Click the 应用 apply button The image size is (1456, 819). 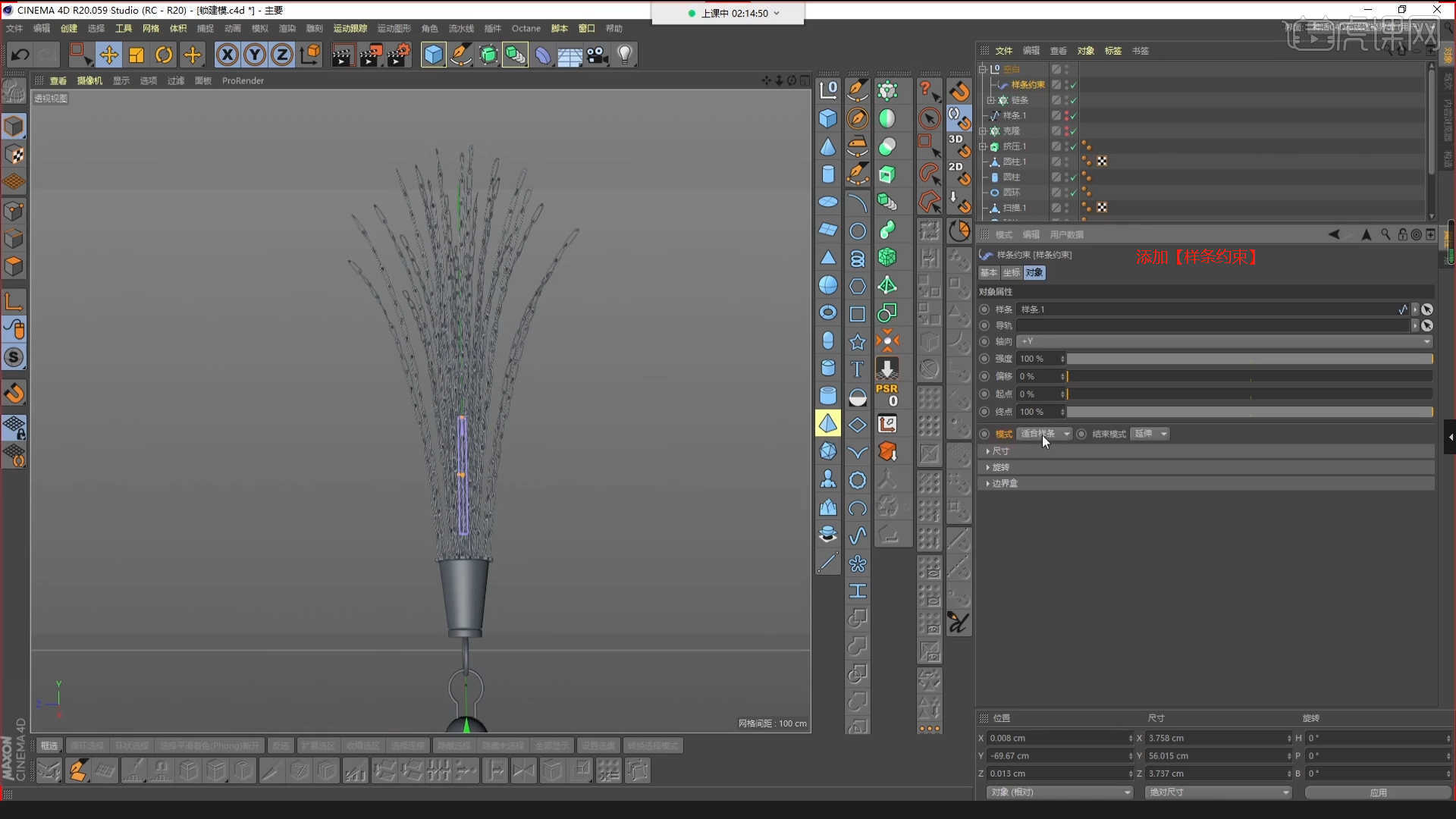click(1378, 792)
